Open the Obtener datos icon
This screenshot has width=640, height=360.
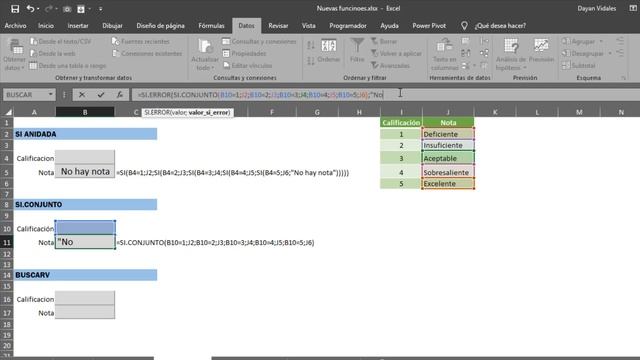16,47
